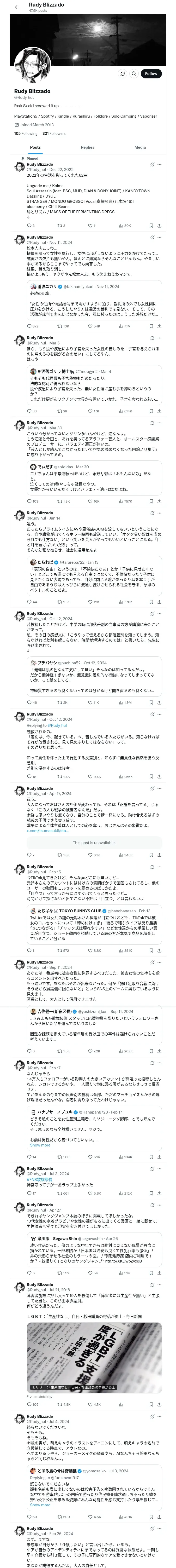The width and height of the screenshot is (176, 1568).
Task: Reply to the pinned Dec 22, 2022 post
Action: coord(28,225)
